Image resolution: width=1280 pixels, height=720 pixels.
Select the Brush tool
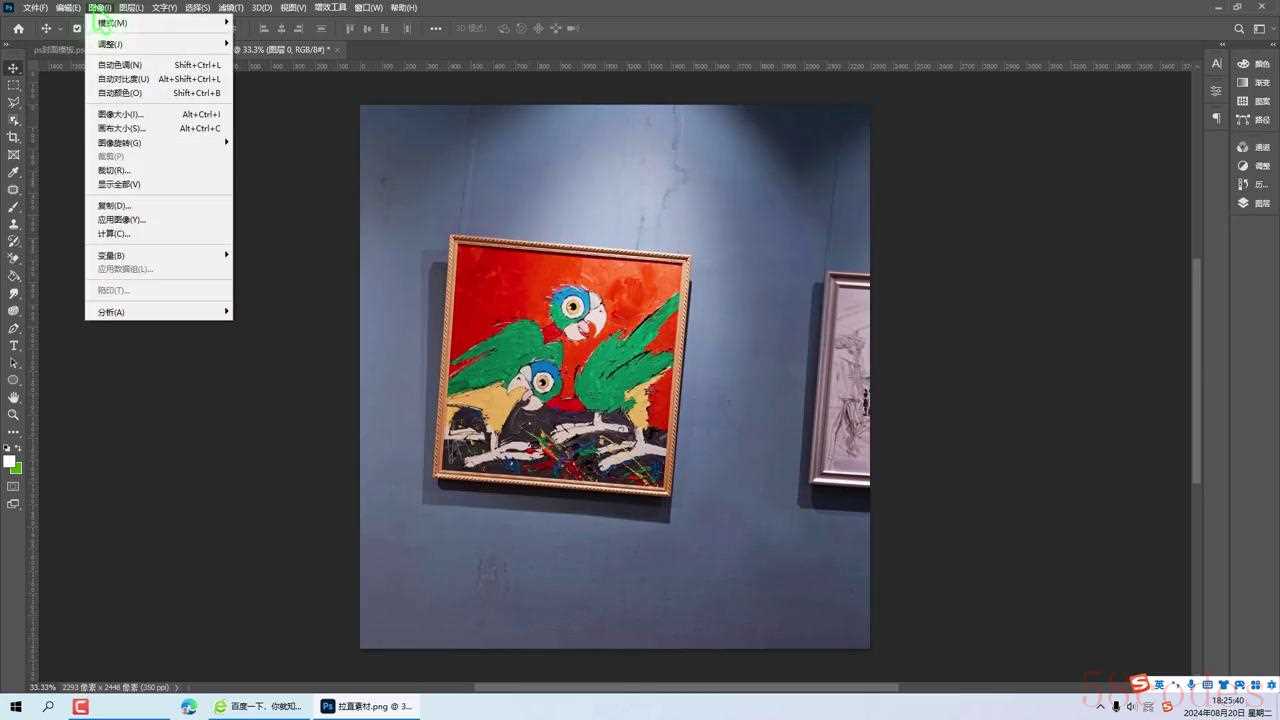pyautogui.click(x=13, y=207)
